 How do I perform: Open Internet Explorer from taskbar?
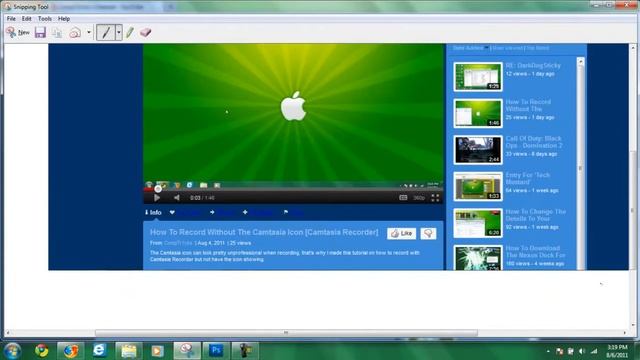100,351
